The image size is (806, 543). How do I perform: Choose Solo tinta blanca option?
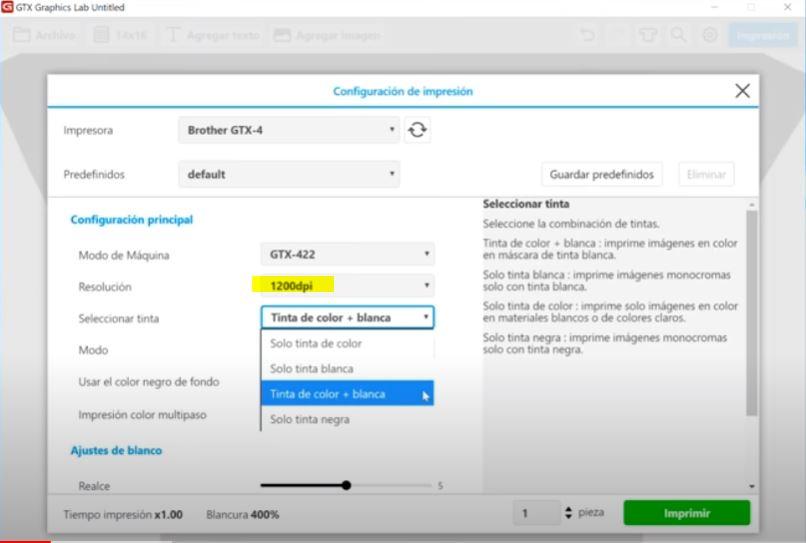347,369
